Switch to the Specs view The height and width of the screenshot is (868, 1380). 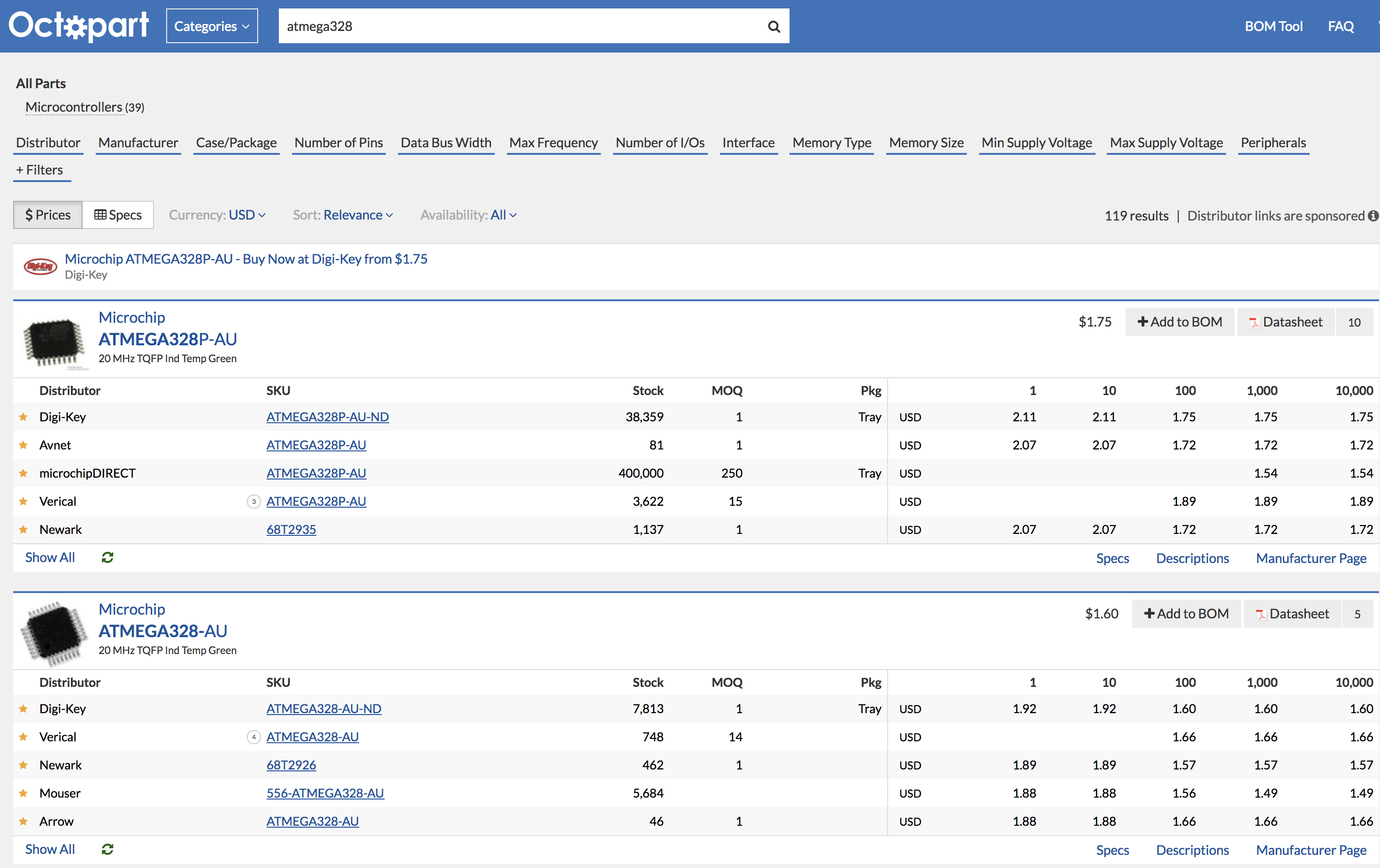click(x=118, y=215)
